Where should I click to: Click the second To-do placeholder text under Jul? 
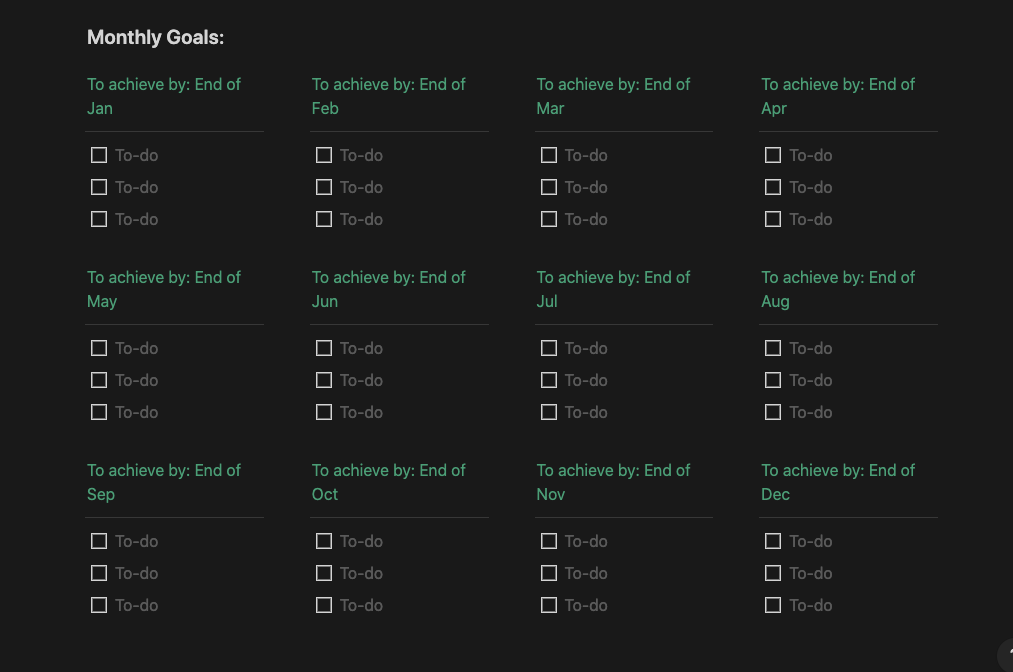pos(586,381)
